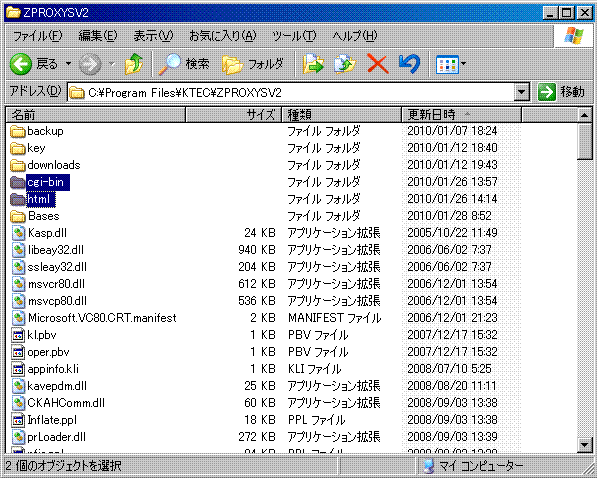Open the 表示(V) menu
597x478 pixels.
[x=153, y=36]
